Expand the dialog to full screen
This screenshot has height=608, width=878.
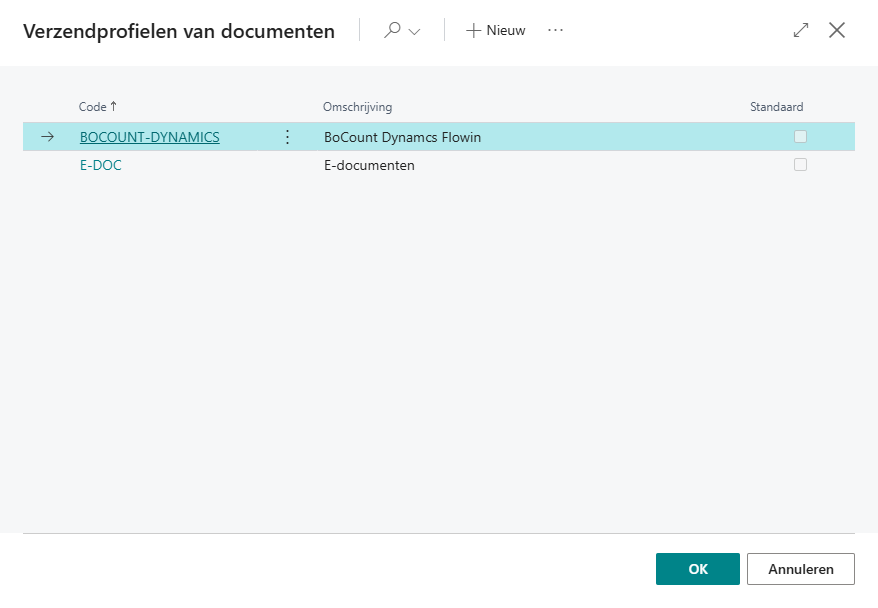click(x=801, y=30)
